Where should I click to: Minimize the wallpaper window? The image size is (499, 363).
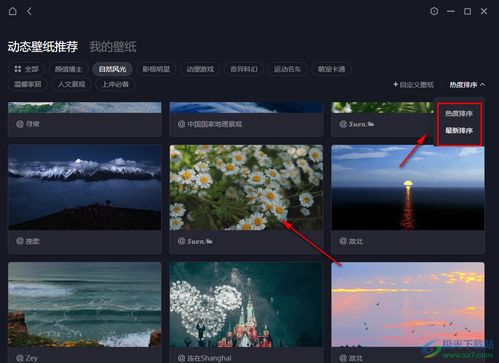coord(451,11)
